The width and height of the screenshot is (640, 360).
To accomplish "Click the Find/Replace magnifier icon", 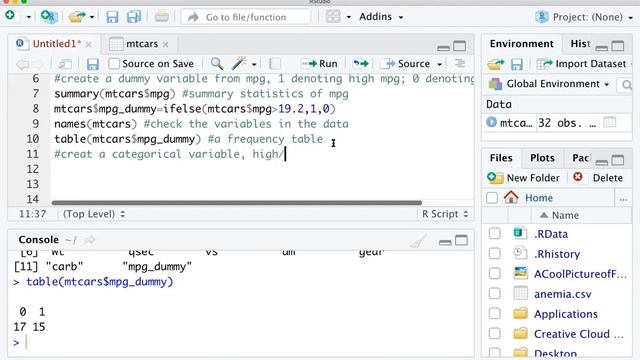I will [217, 64].
